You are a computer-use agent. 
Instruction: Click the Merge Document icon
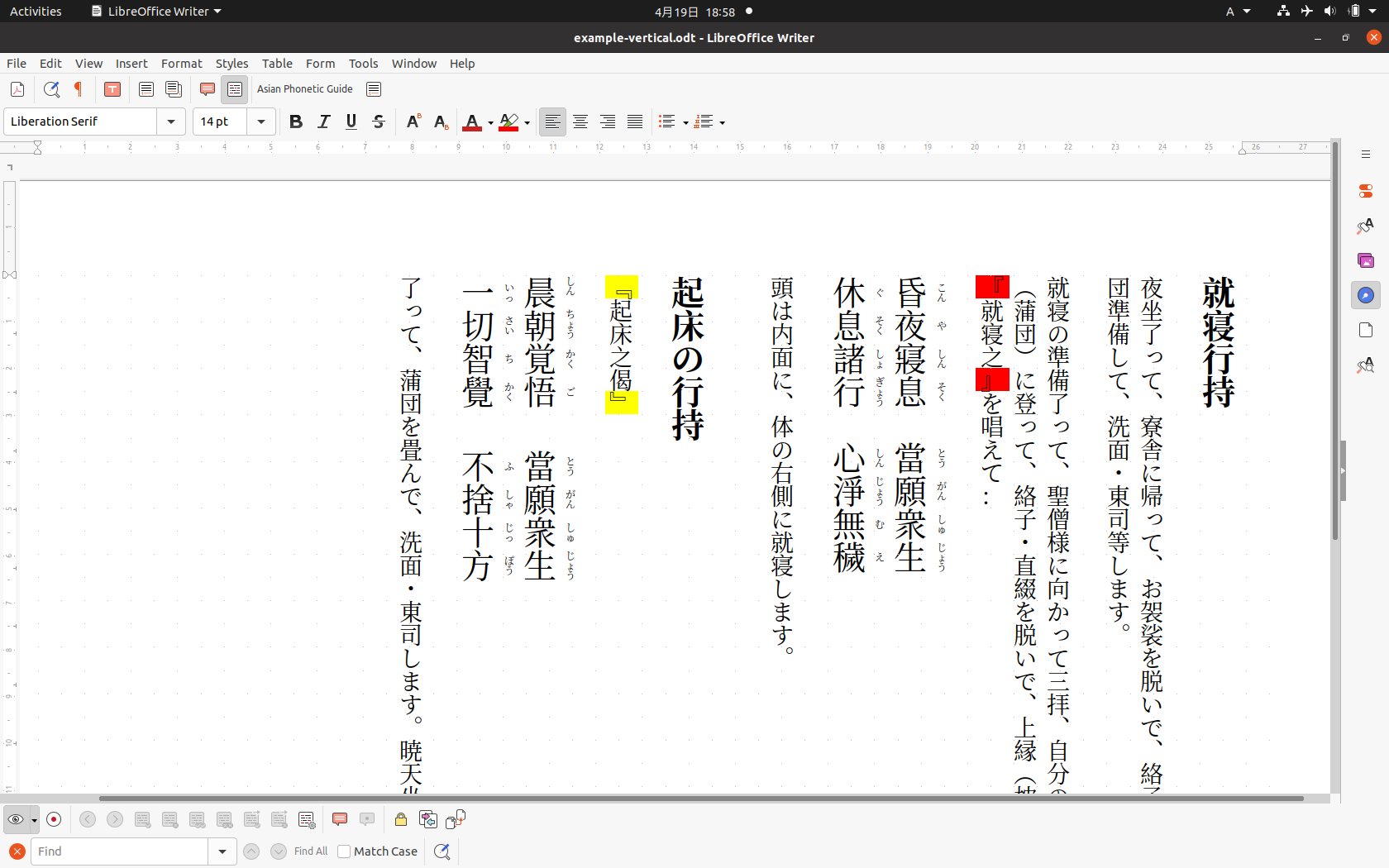[x=456, y=819]
